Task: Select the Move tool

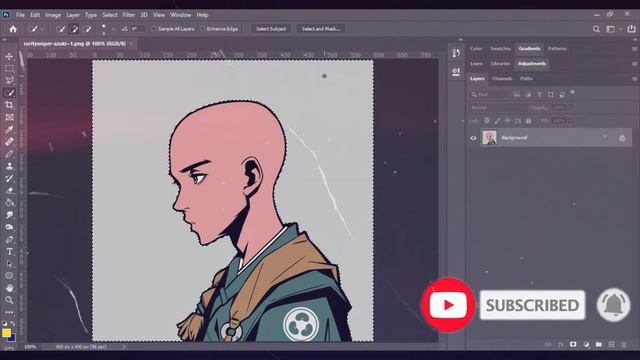Action: tap(9, 56)
